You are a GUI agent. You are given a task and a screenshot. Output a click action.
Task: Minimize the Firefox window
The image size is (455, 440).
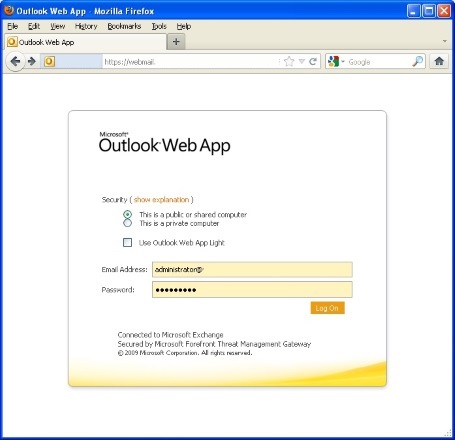click(413, 11)
